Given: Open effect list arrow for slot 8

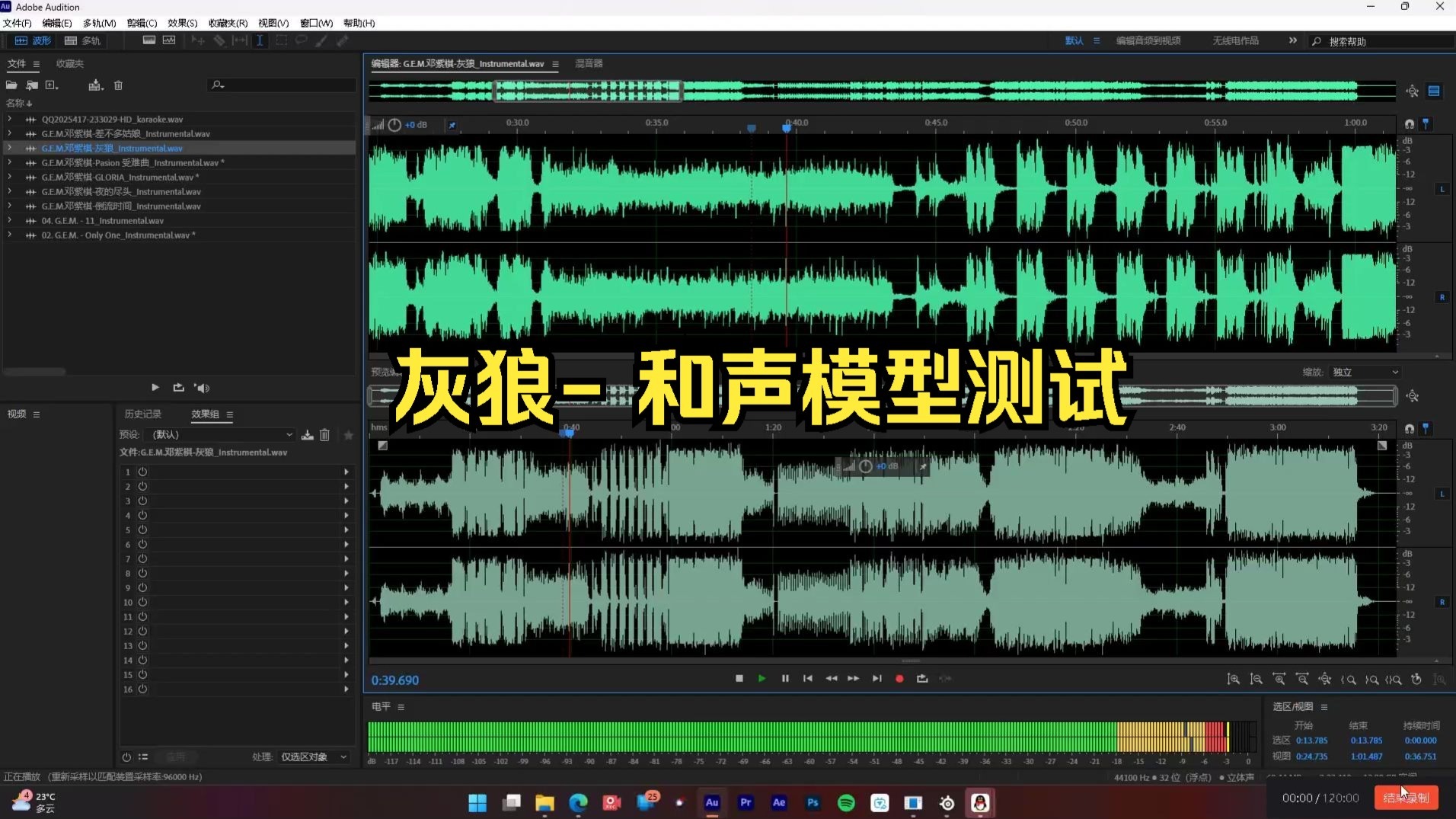Looking at the screenshot, I should click(x=346, y=573).
